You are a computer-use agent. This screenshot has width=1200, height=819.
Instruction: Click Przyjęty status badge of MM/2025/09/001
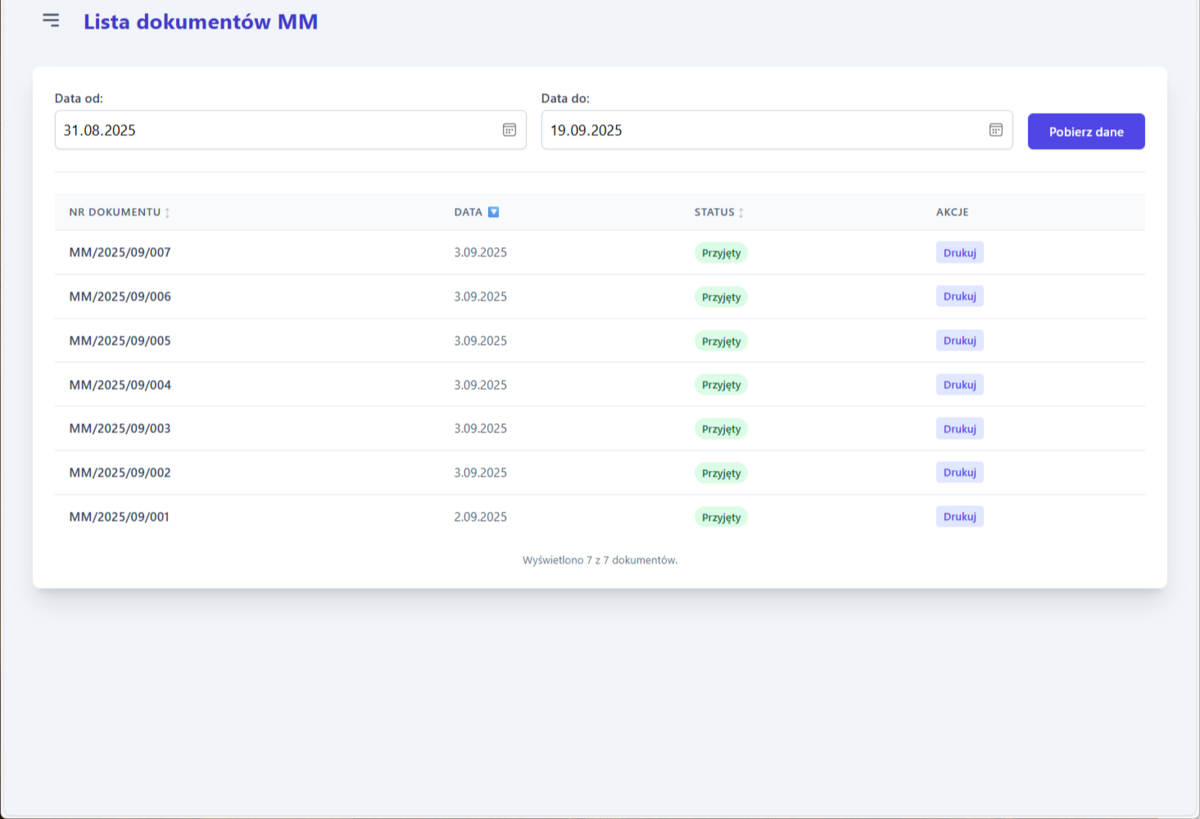721,518
